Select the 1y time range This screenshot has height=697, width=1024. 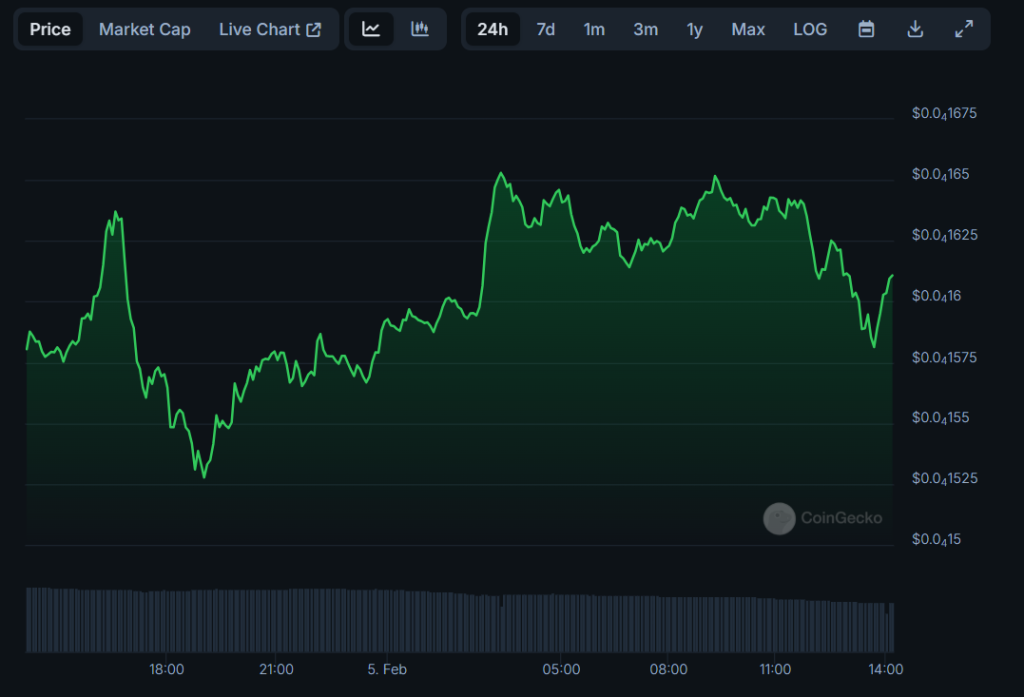(x=694, y=29)
